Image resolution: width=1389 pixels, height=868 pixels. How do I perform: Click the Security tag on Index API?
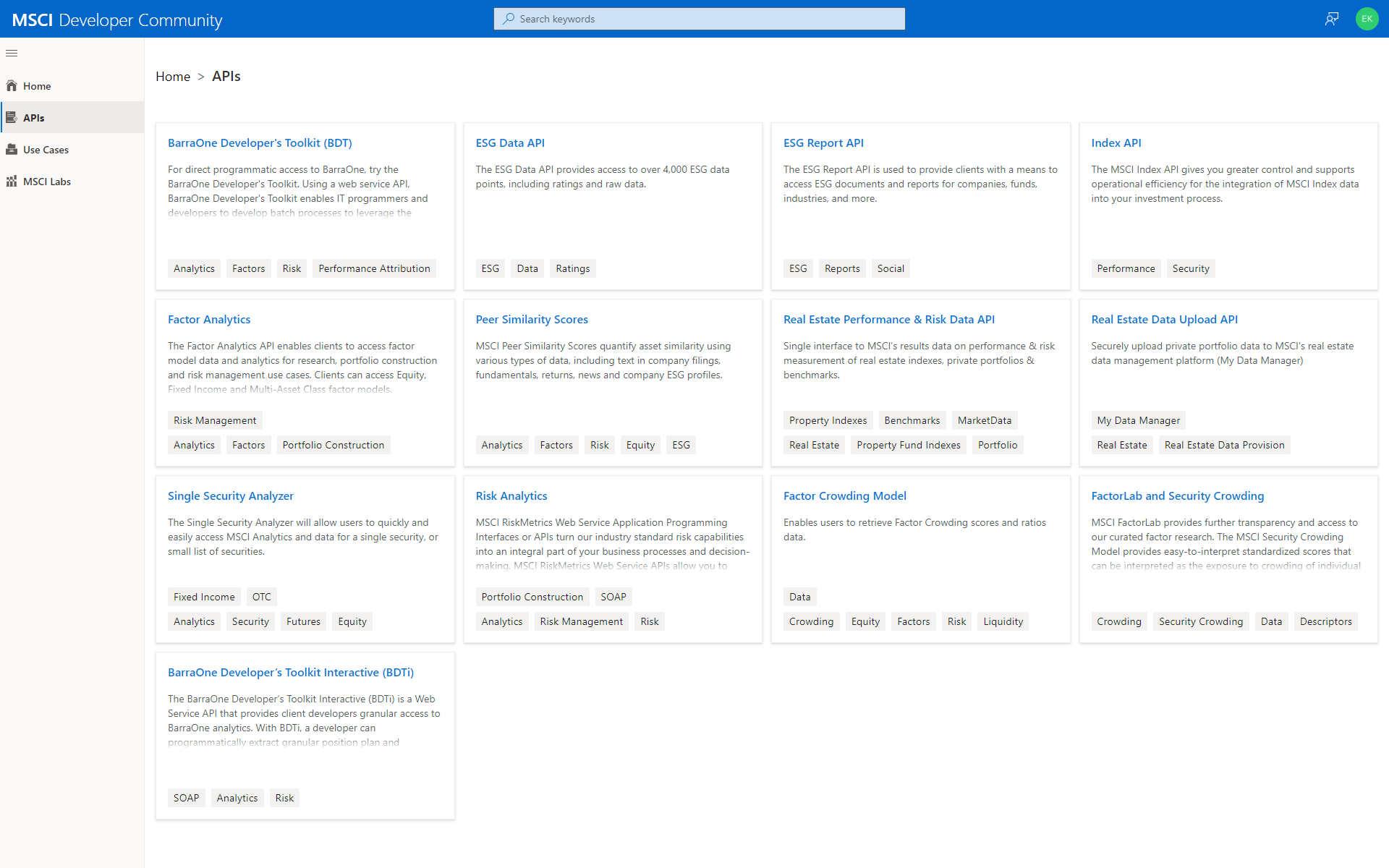1191,268
